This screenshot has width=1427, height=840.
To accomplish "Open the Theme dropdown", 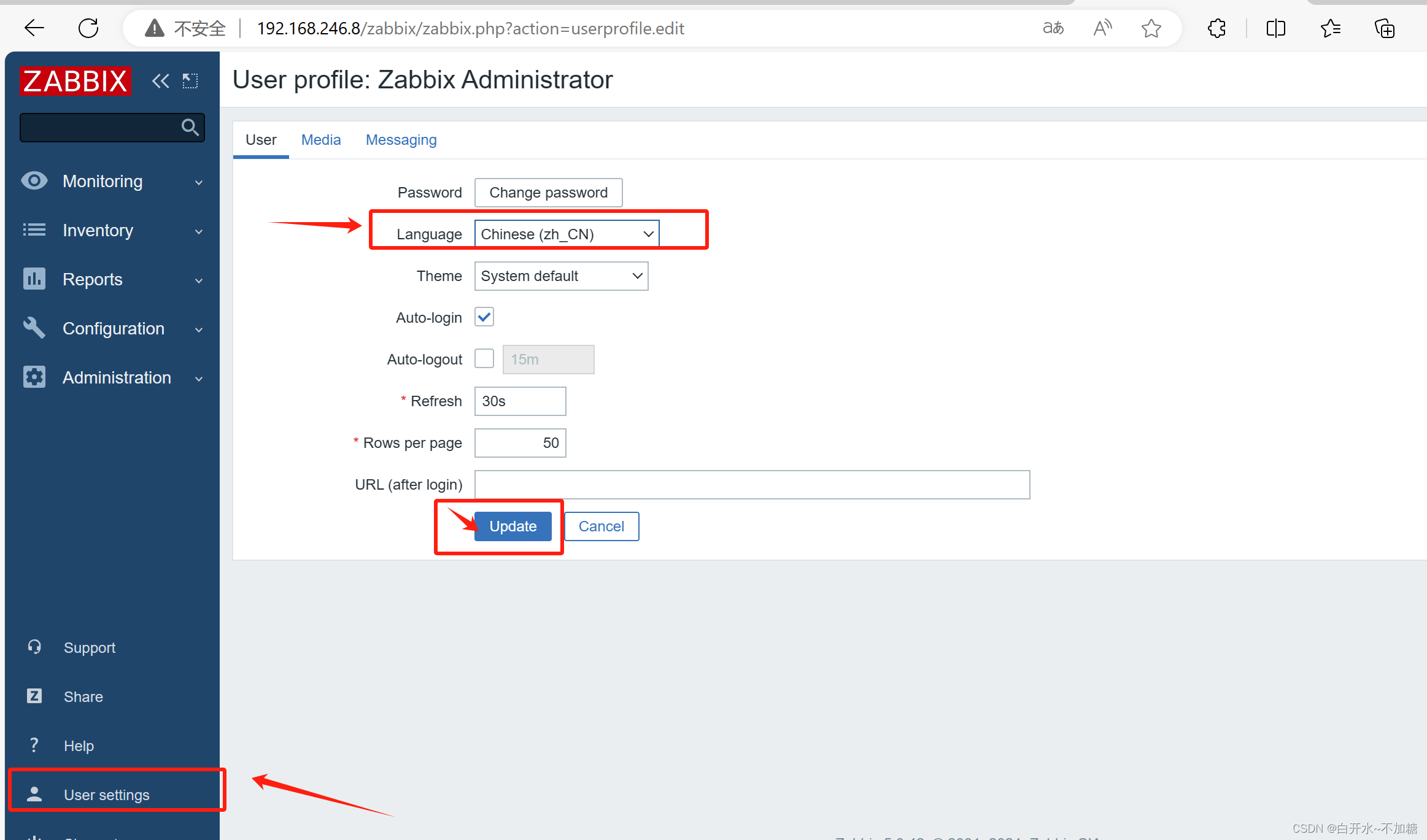I will [x=562, y=276].
